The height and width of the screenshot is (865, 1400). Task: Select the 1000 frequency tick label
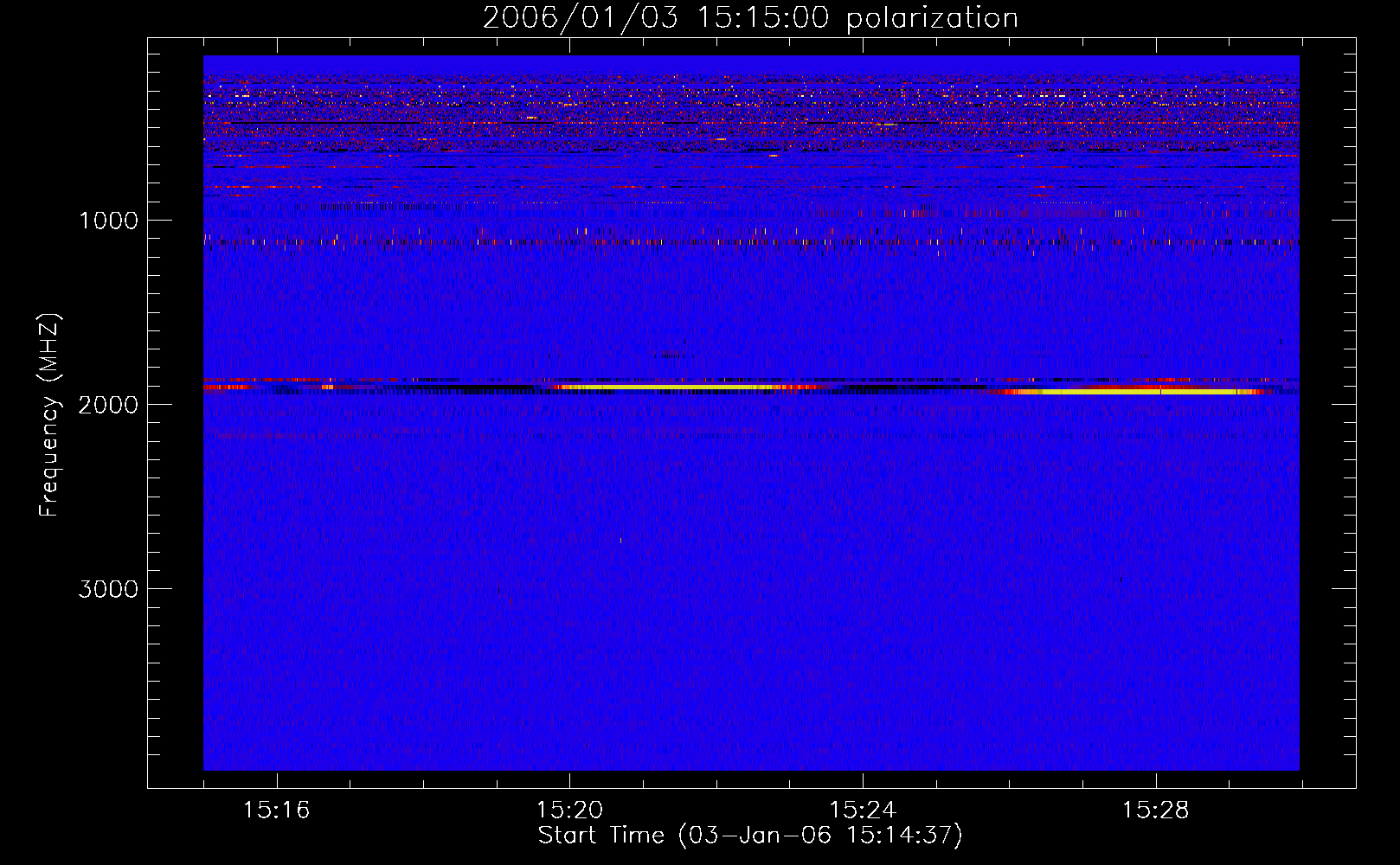point(108,221)
